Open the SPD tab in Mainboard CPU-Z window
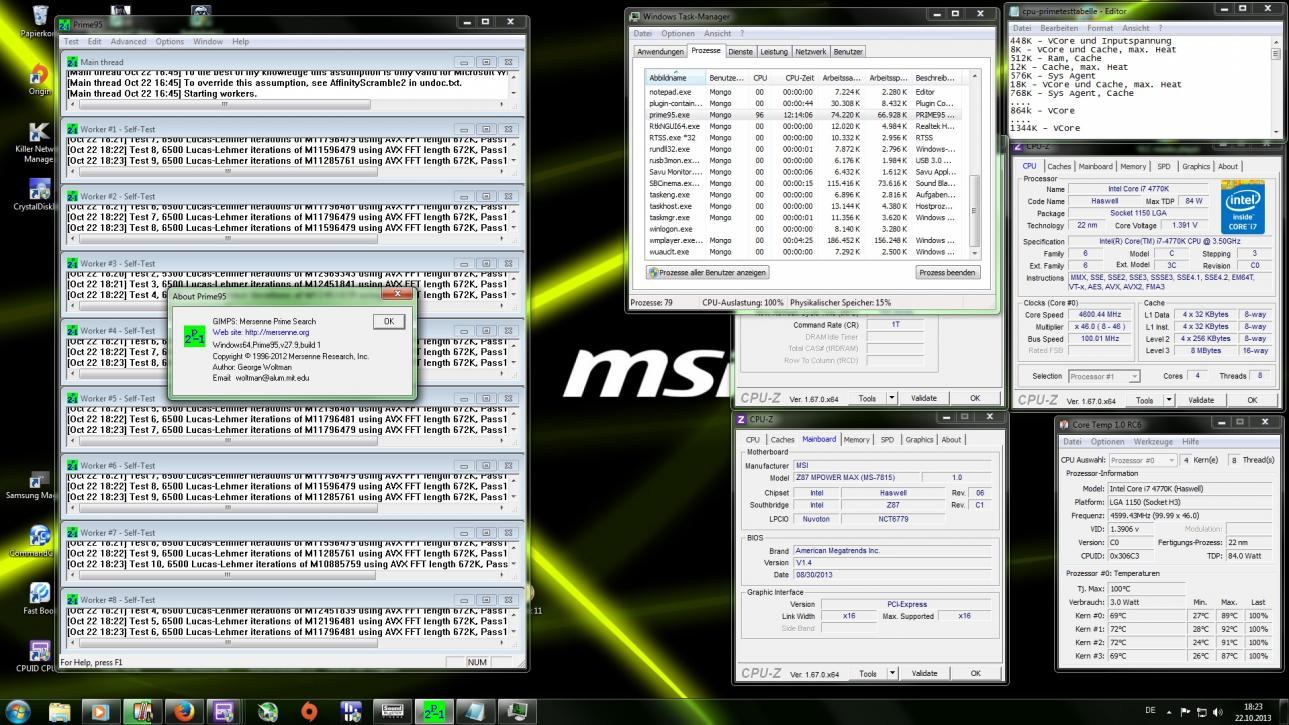Screen dimensions: 1289x725 pyautogui.click(x=887, y=439)
